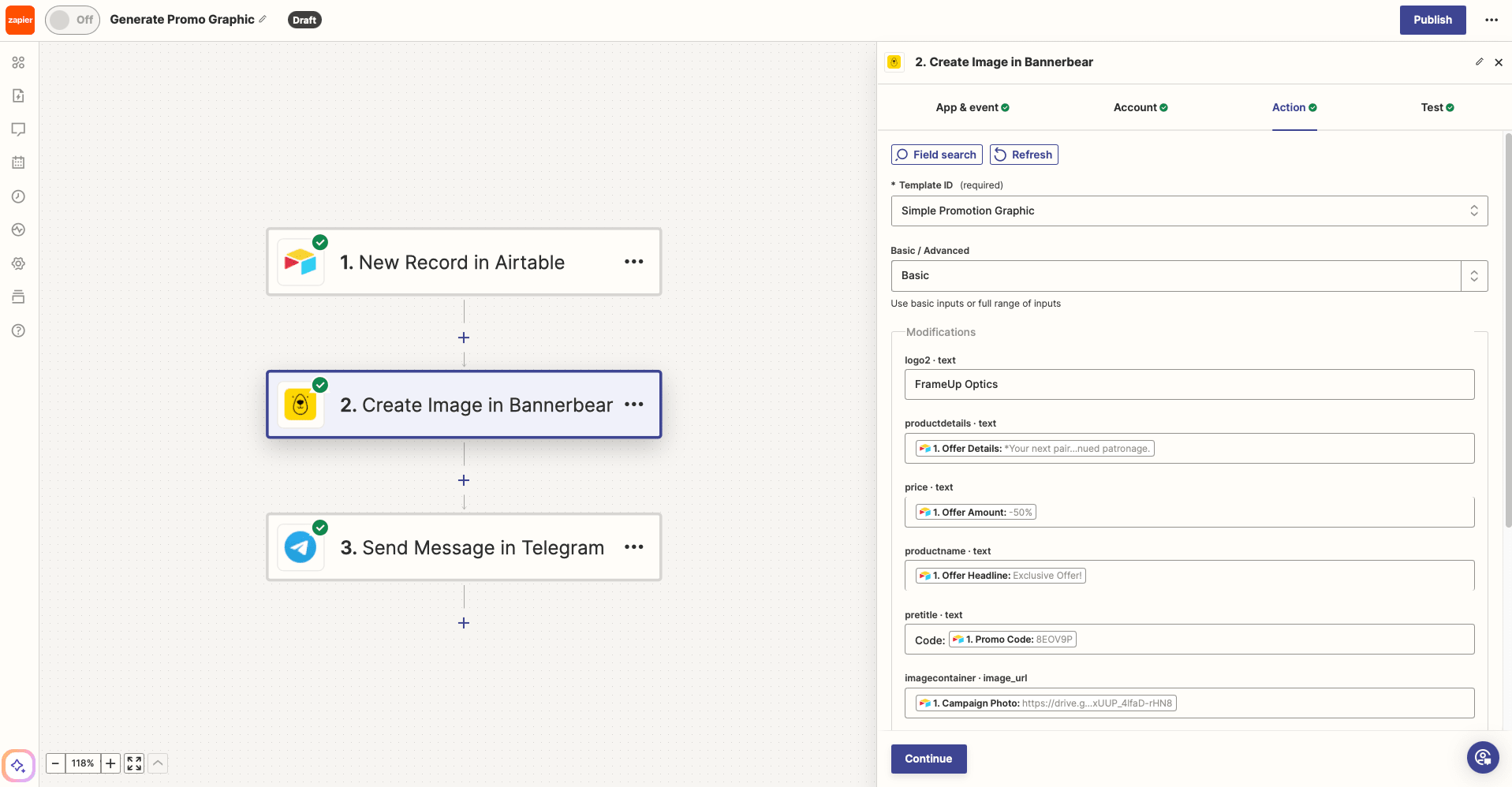Click the Publish button
Screen dimensions: 1512x787
(1432, 20)
